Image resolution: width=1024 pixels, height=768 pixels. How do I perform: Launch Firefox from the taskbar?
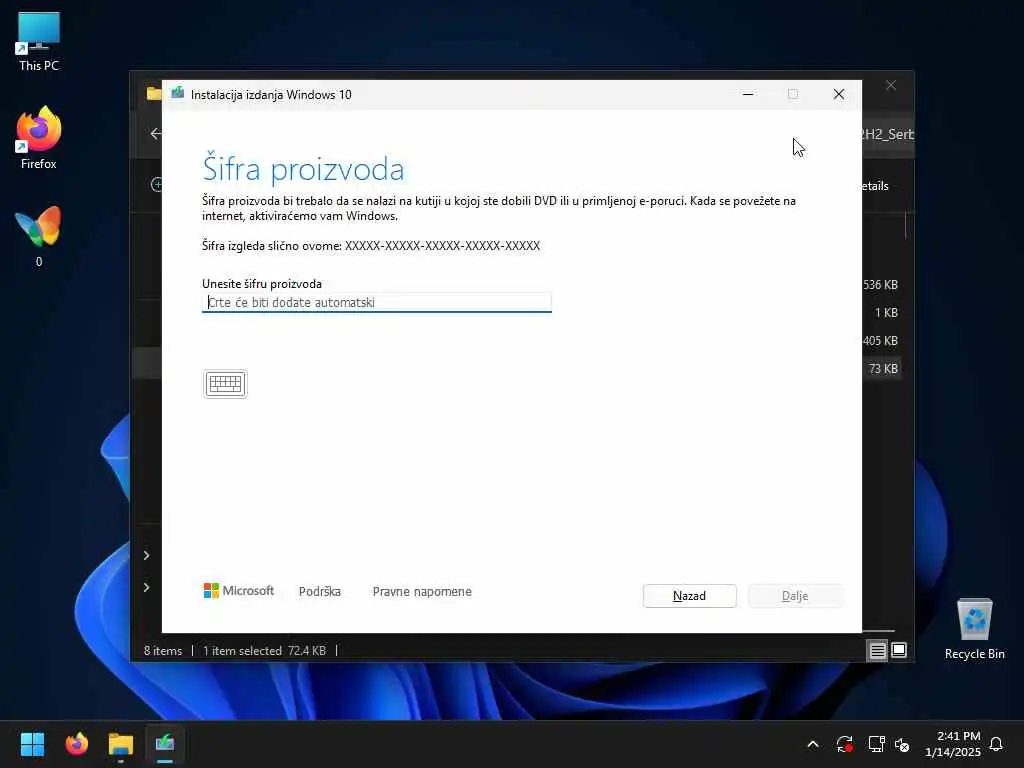[76, 744]
